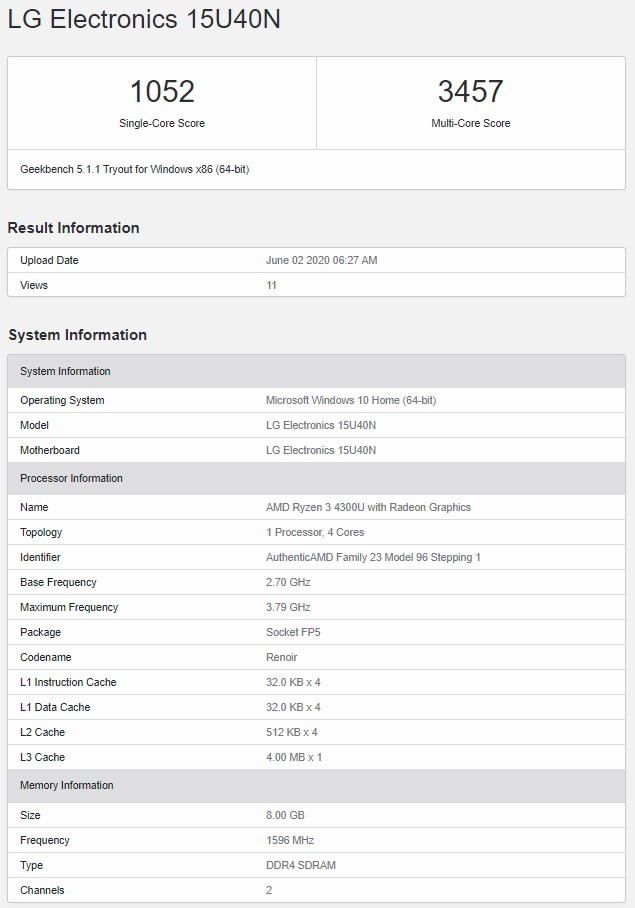Select the 3.79 GHz maximum frequency value
Screen dimensions: 635x908
pyautogui.click(x=288, y=607)
